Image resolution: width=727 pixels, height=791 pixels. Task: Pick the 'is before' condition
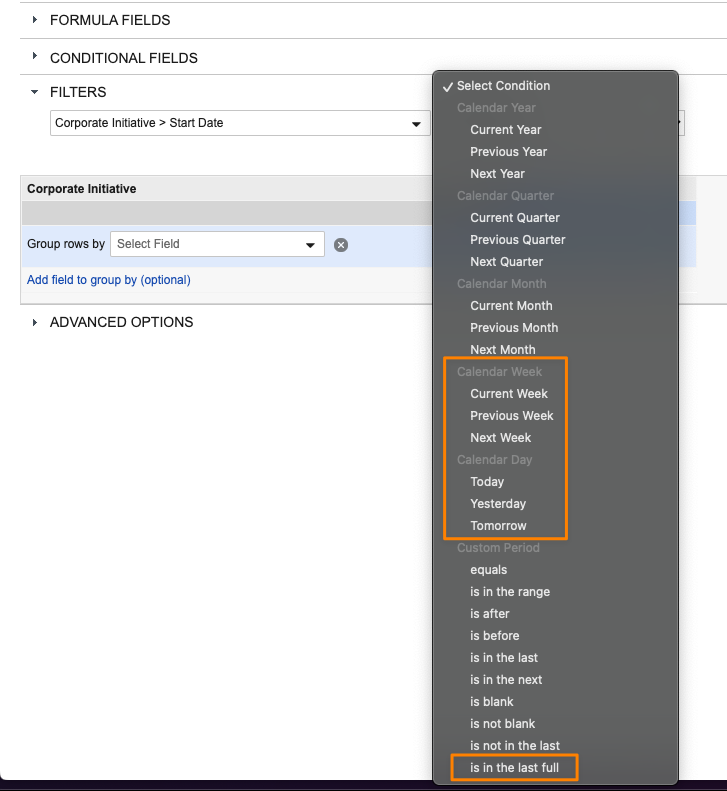(494, 636)
